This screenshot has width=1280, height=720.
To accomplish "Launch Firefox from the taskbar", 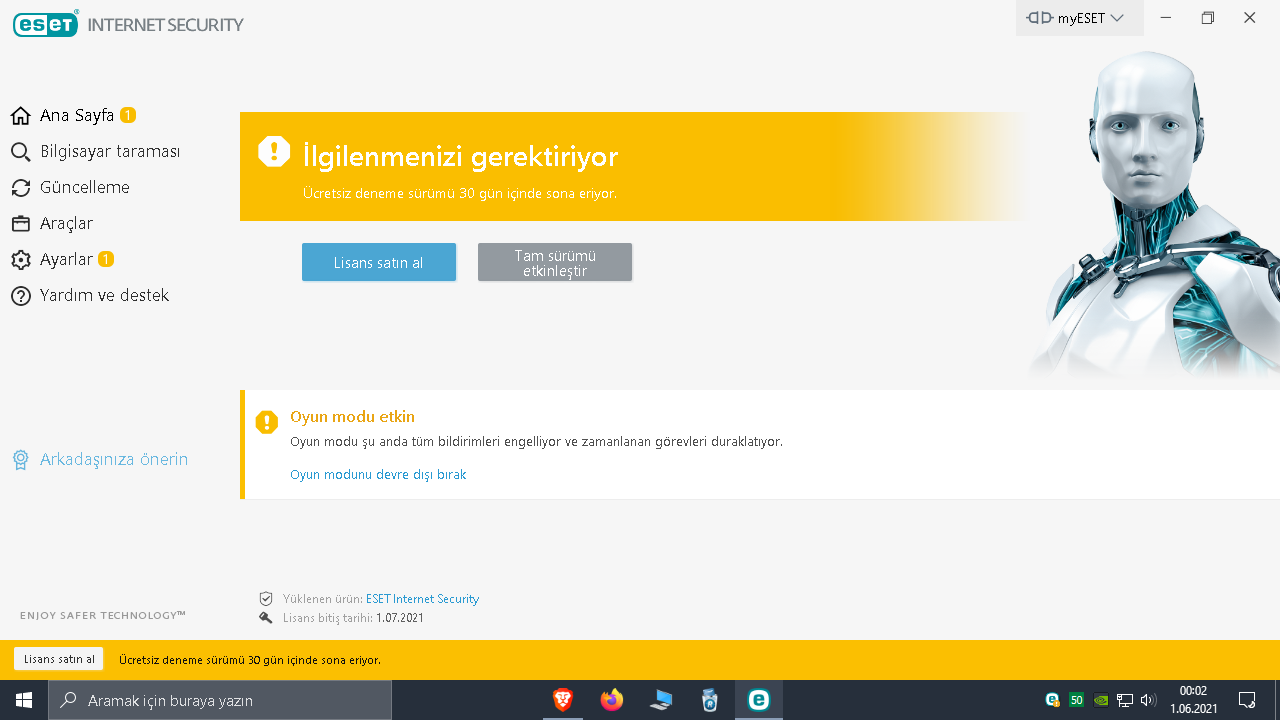I will [612, 700].
